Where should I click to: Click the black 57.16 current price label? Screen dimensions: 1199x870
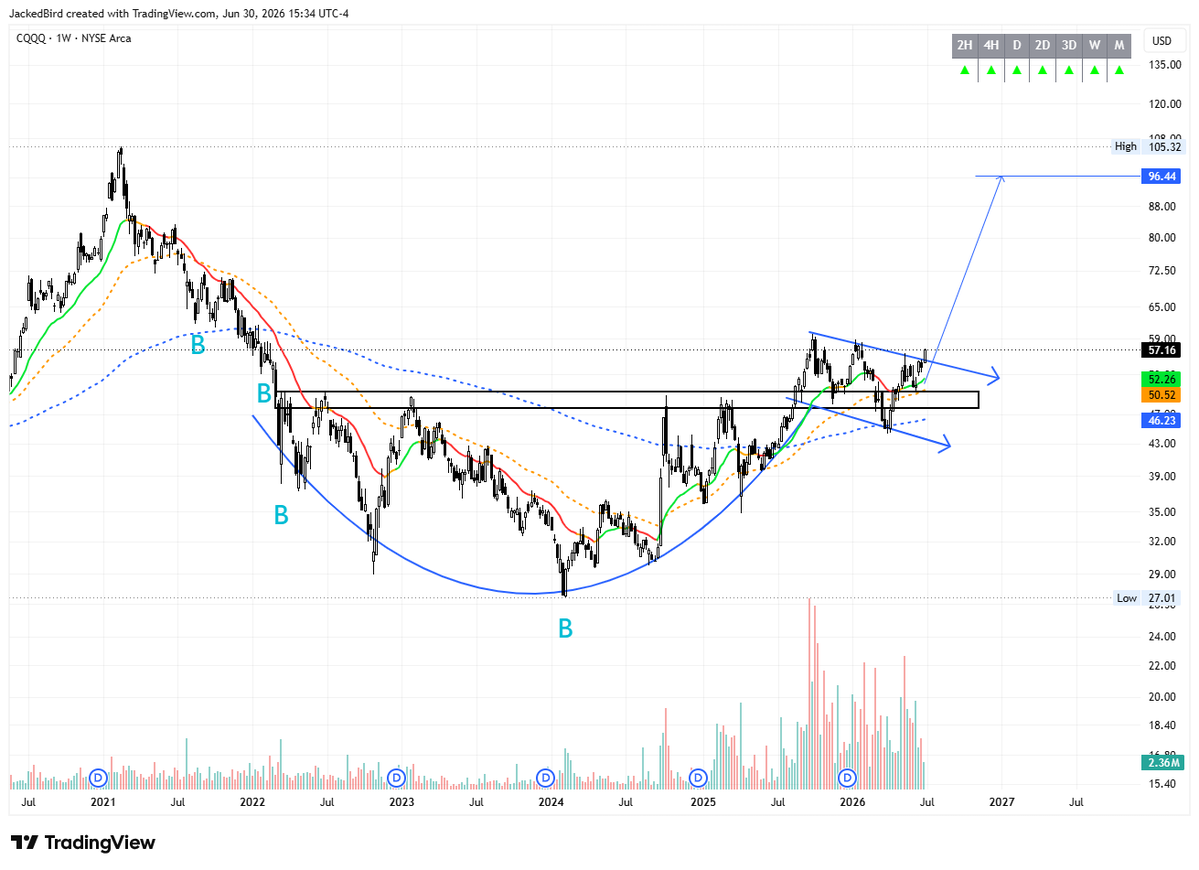pos(1162,350)
